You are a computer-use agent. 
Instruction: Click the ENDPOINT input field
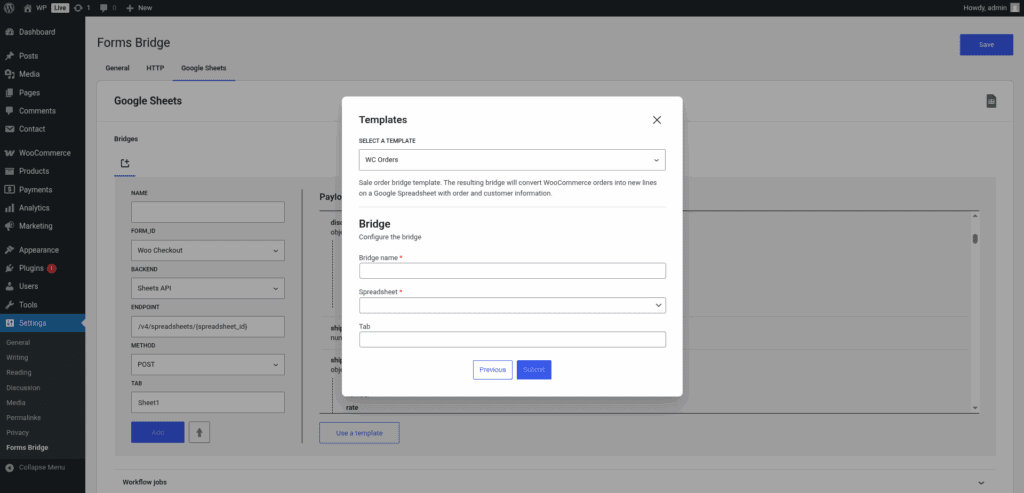pos(208,326)
